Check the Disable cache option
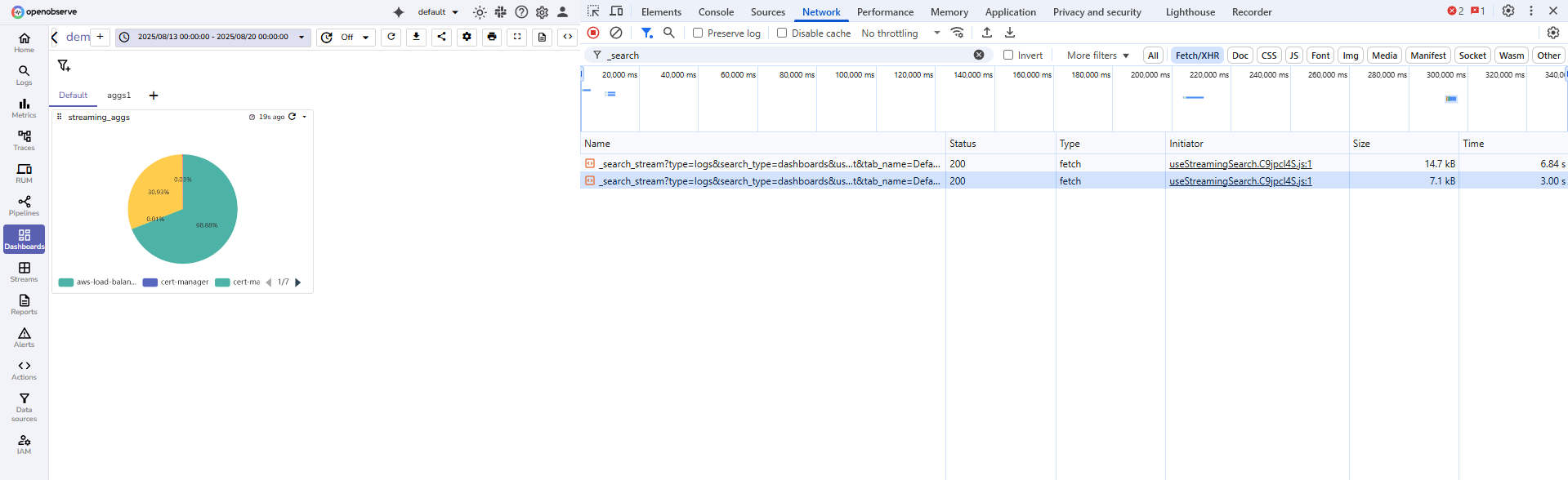Image resolution: width=1568 pixels, height=480 pixels. [x=782, y=33]
